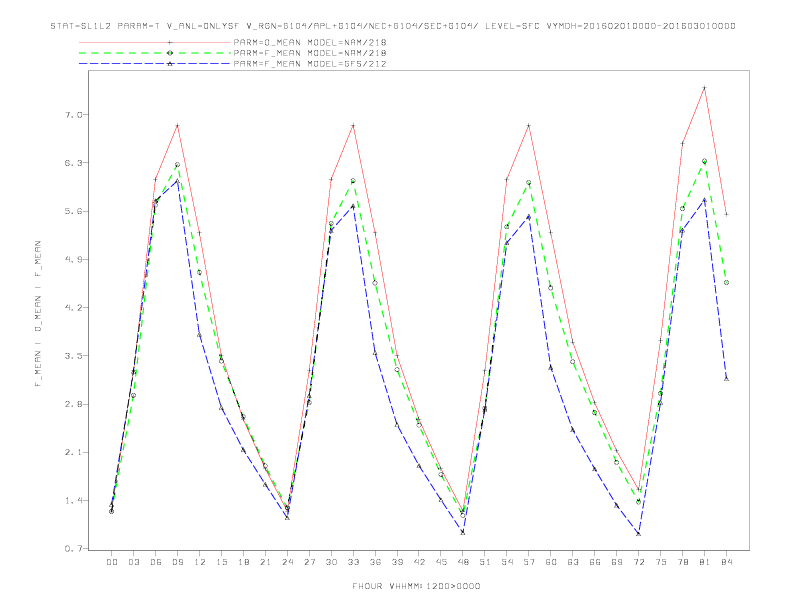Click x-axis tick label 69
This screenshot has height=612, width=792.
(x=617, y=562)
